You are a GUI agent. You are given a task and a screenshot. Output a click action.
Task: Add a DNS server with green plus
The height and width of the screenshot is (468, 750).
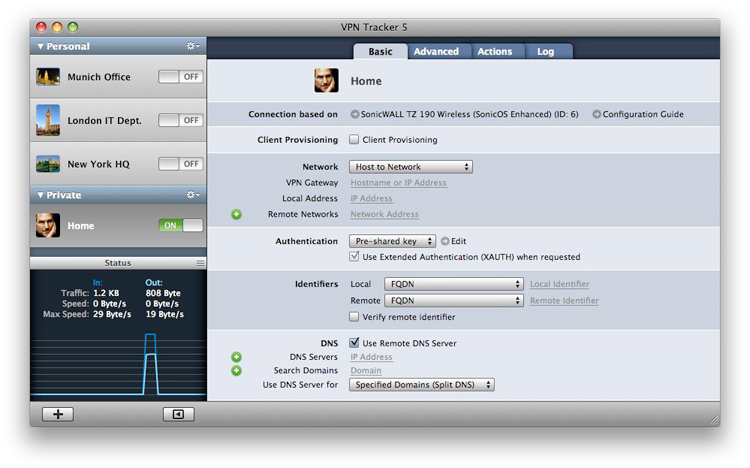[x=236, y=357]
